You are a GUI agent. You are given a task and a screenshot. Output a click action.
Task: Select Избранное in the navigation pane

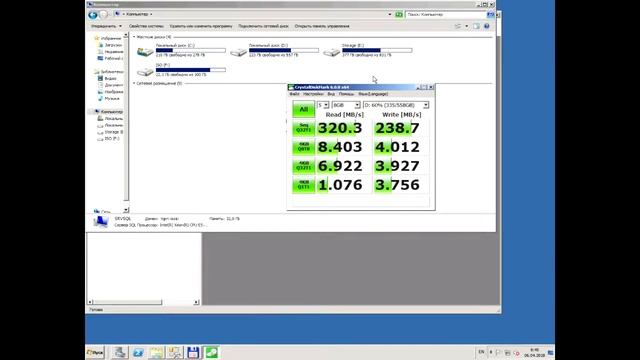click(x=107, y=38)
